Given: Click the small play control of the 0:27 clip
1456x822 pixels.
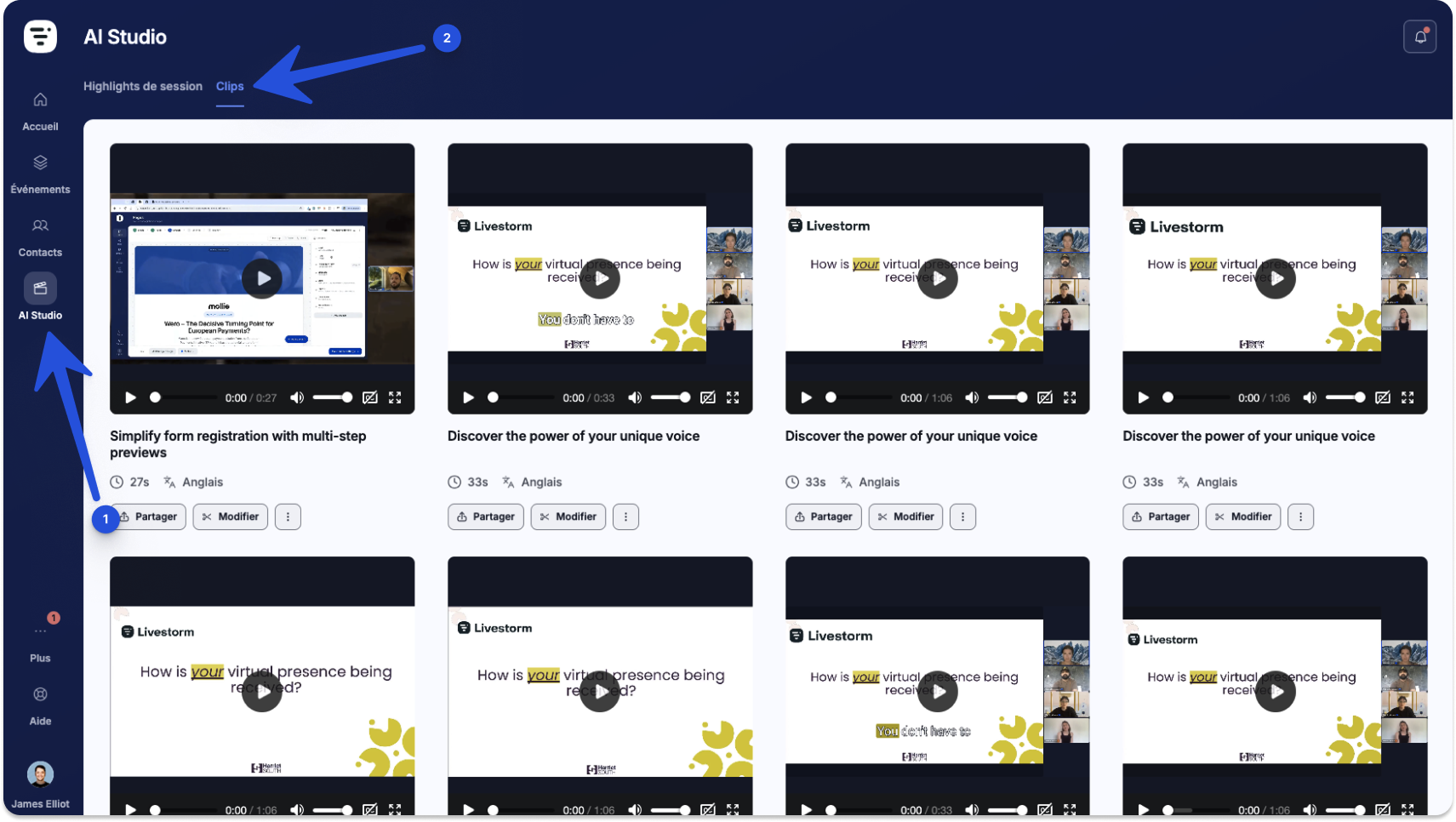Looking at the screenshot, I should pyautogui.click(x=130, y=397).
